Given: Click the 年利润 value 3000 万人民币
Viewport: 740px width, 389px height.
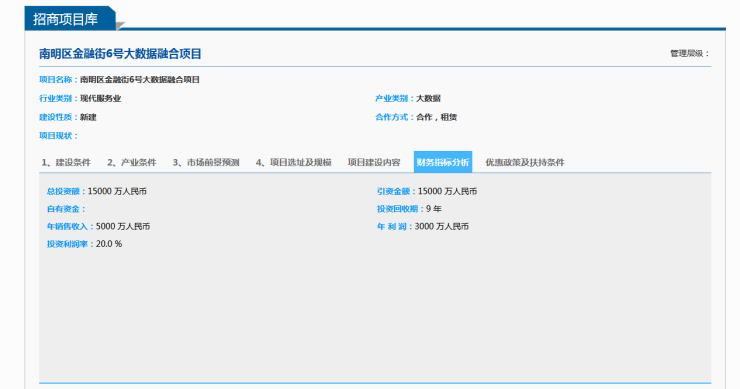Looking at the screenshot, I should click(442, 227).
